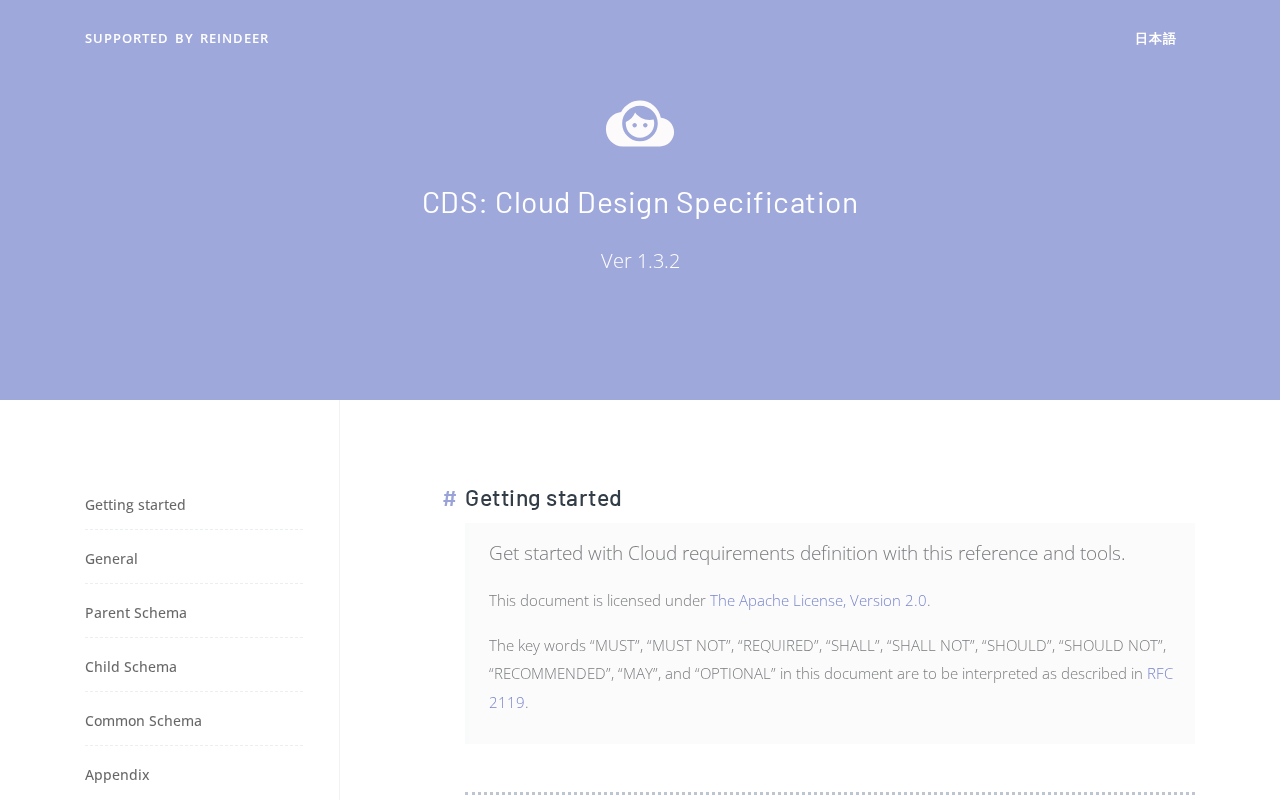Go to Getting started in sidebar

[135, 505]
